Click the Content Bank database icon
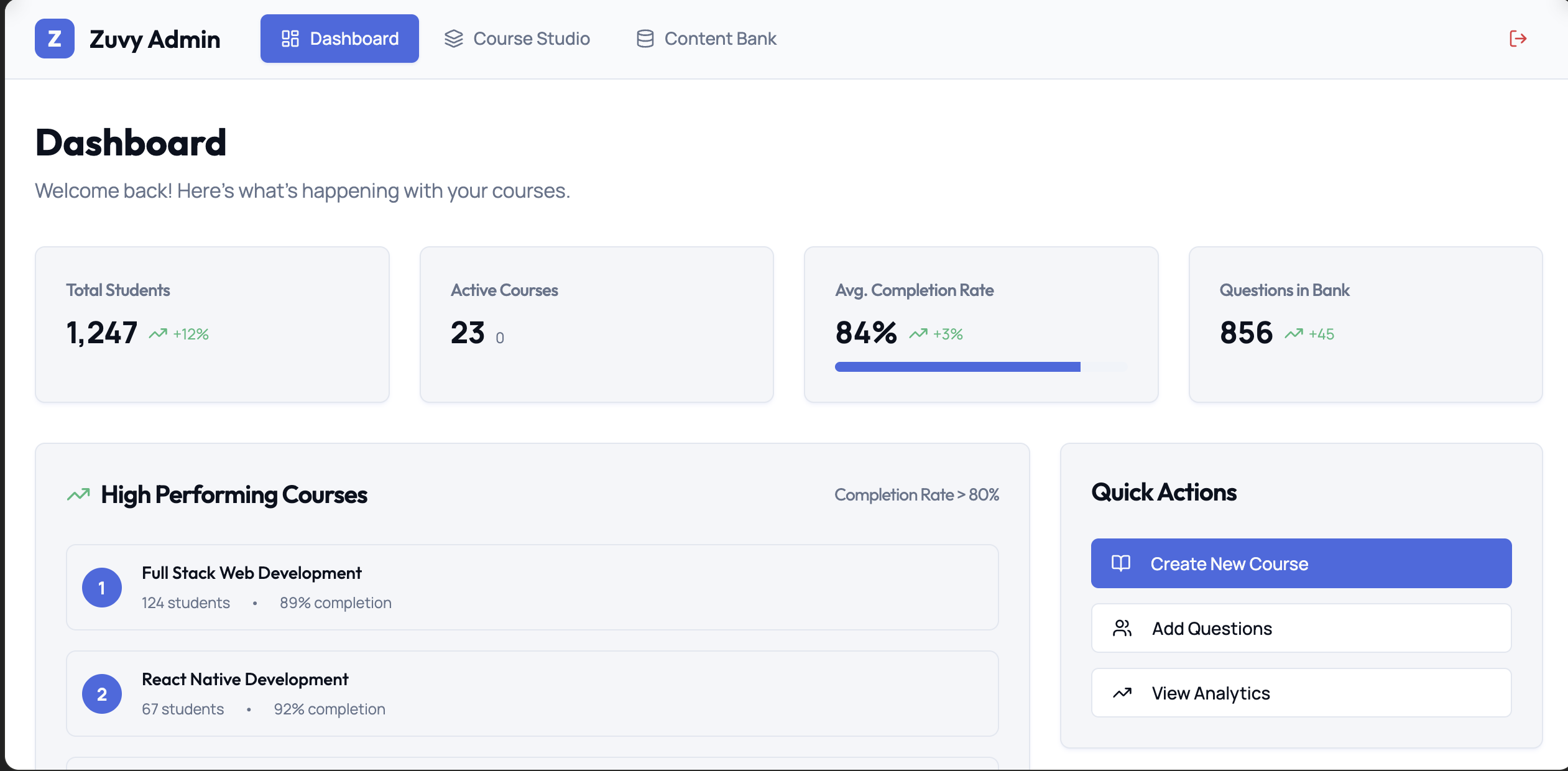This screenshot has height=771, width=1568. click(x=645, y=39)
